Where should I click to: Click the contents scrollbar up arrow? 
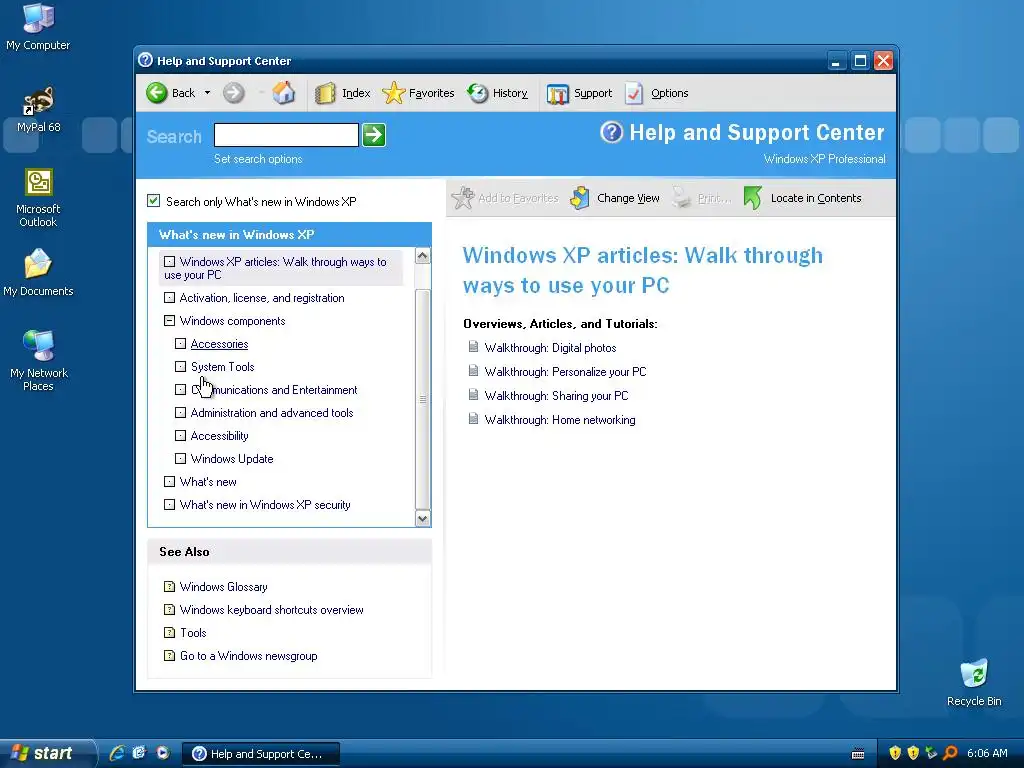pos(423,256)
